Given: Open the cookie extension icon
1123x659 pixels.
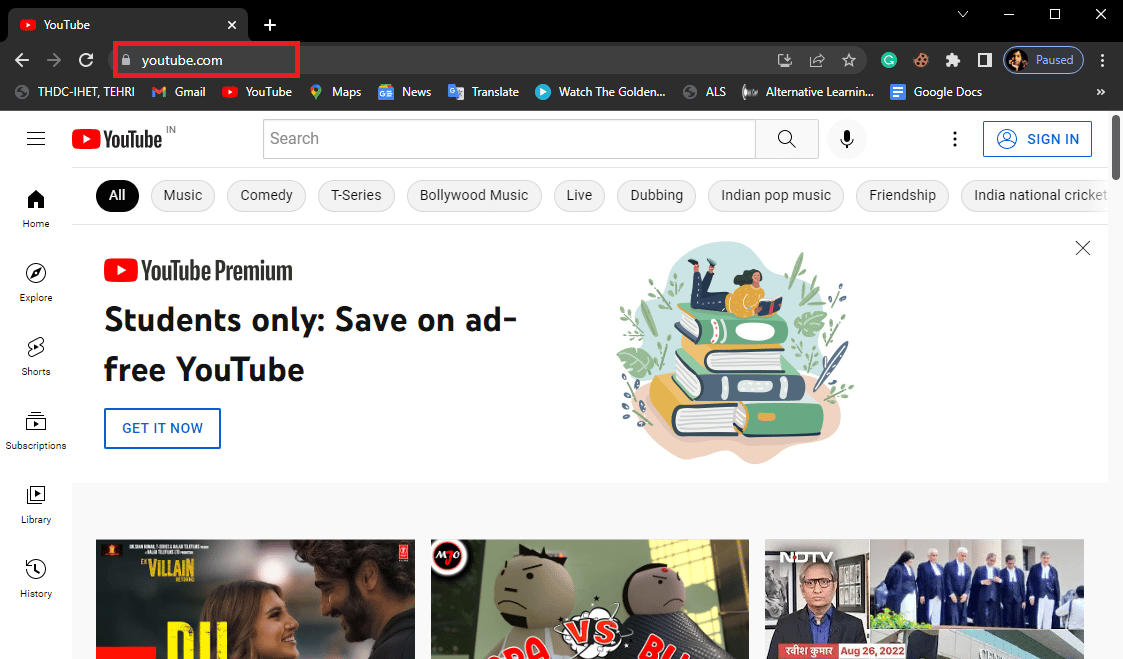Looking at the screenshot, I should point(921,60).
